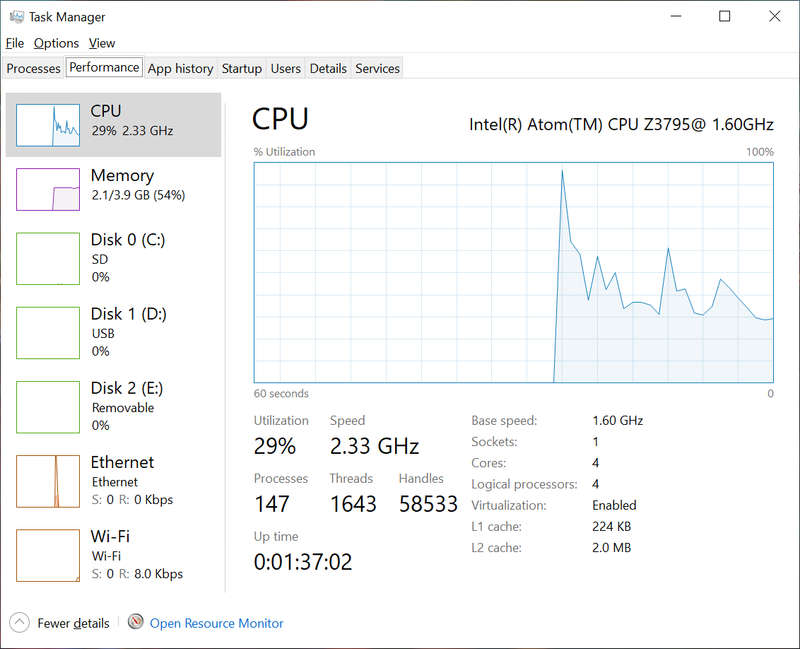Open the View menu
Screen dimensions: 800x649
(102, 43)
